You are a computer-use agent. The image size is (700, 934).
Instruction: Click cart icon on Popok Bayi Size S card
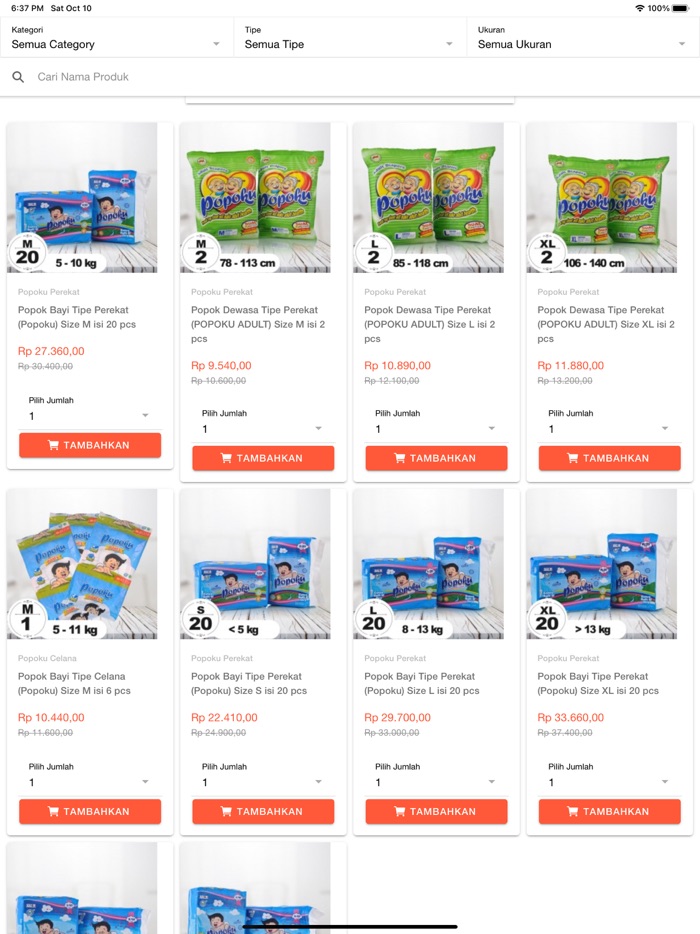point(226,811)
